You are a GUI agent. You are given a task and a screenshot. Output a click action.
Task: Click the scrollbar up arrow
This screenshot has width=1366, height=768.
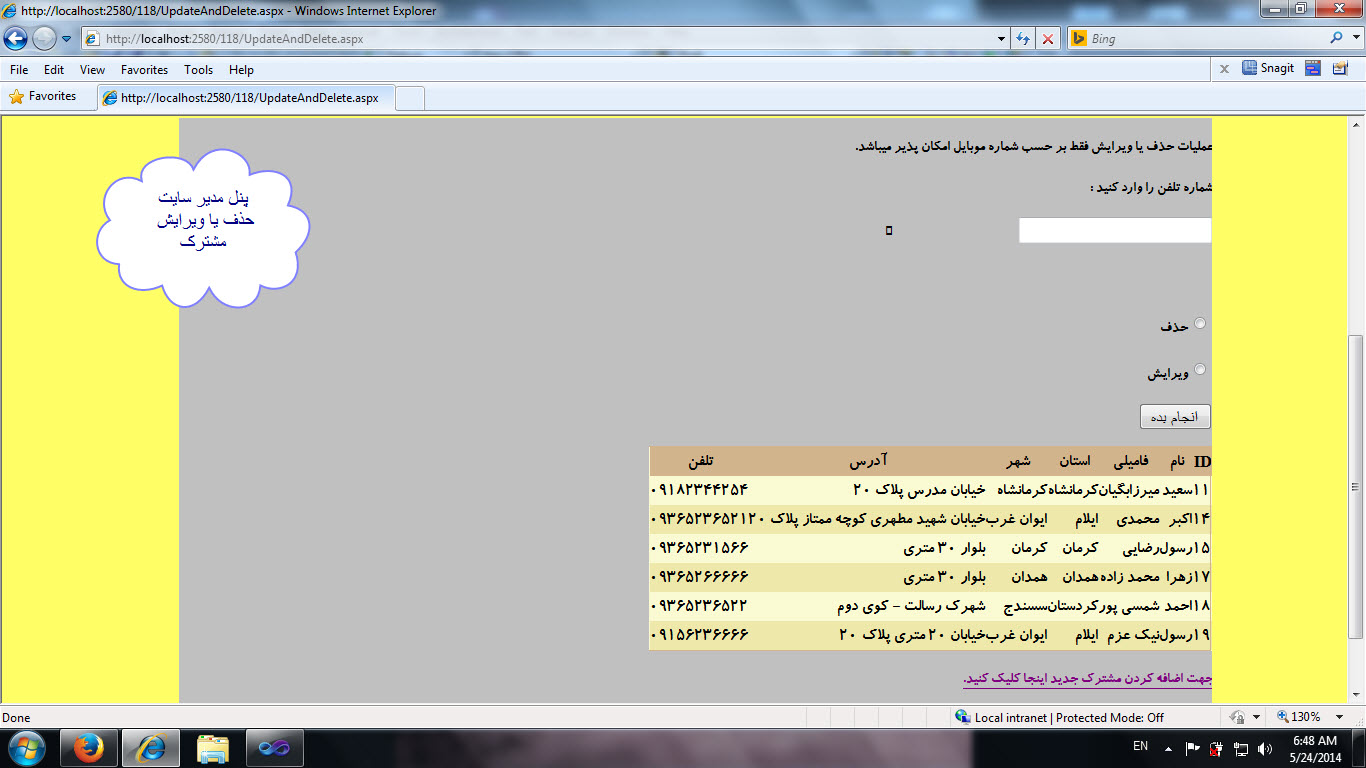click(x=1356, y=124)
